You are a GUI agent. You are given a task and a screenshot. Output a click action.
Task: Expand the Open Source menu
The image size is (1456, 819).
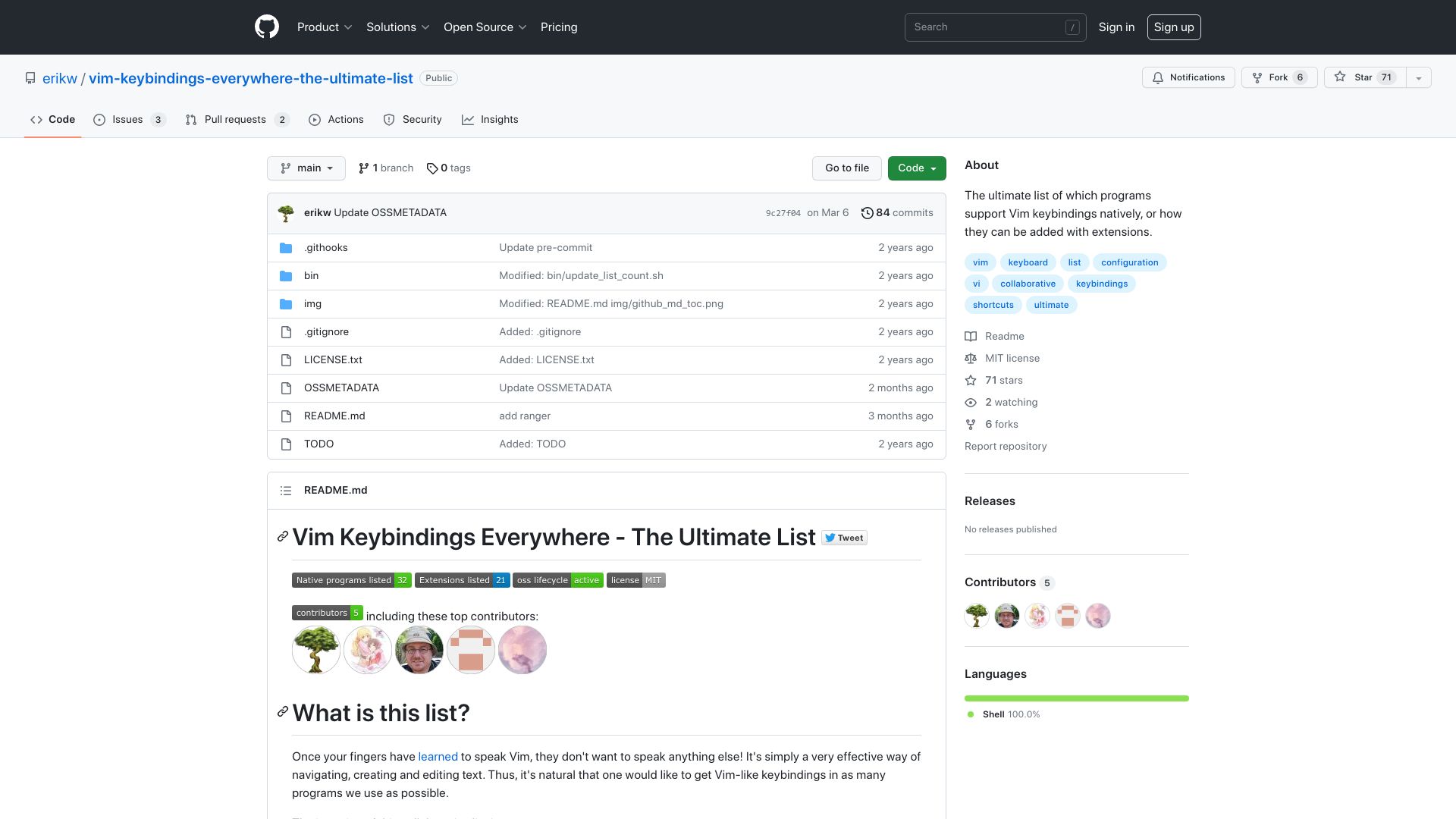tap(485, 27)
